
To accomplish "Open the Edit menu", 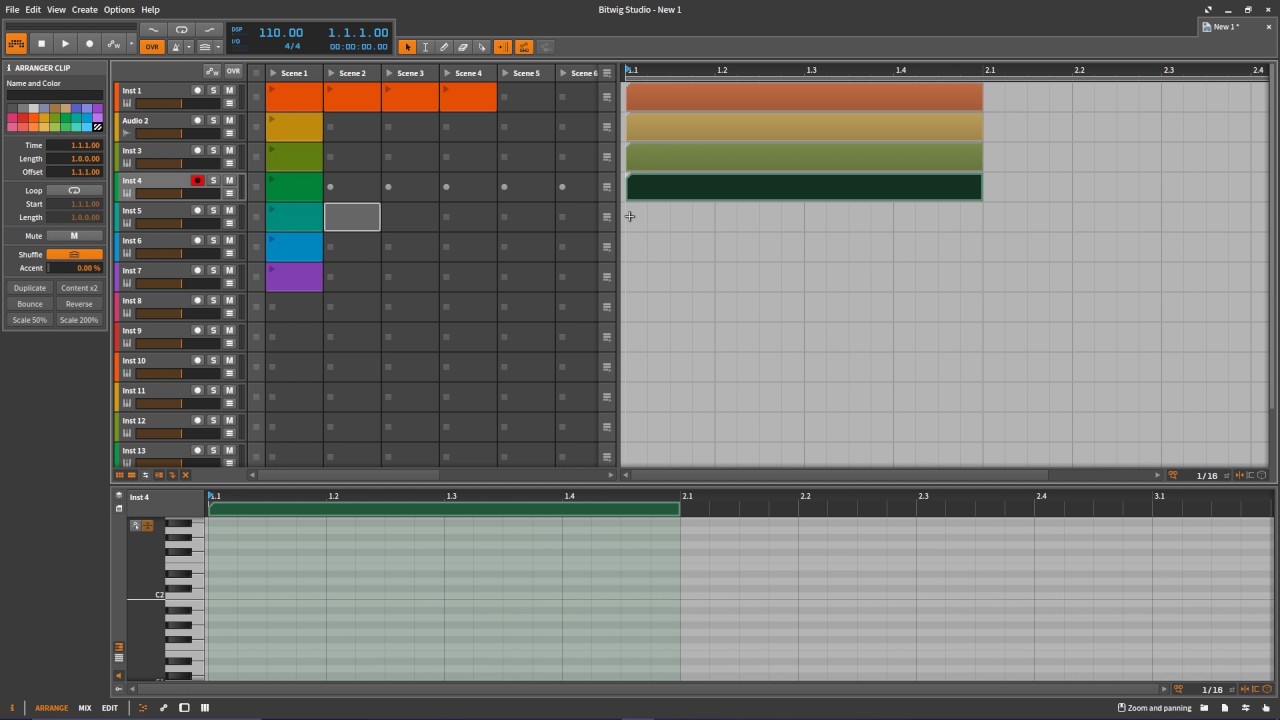I will pyautogui.click(x=33, y=9).
